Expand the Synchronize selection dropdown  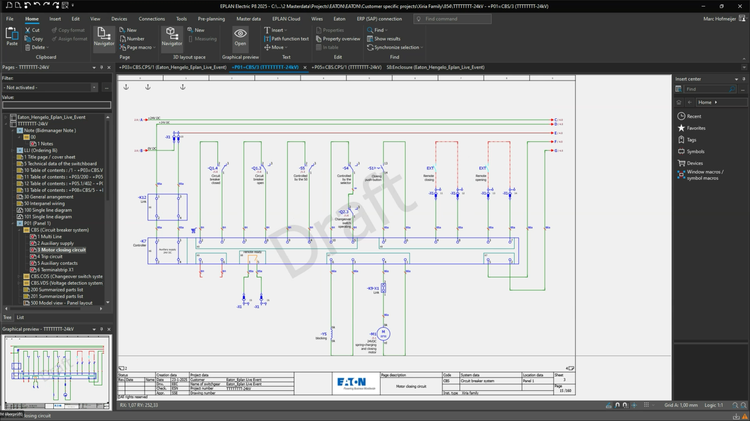421,47
